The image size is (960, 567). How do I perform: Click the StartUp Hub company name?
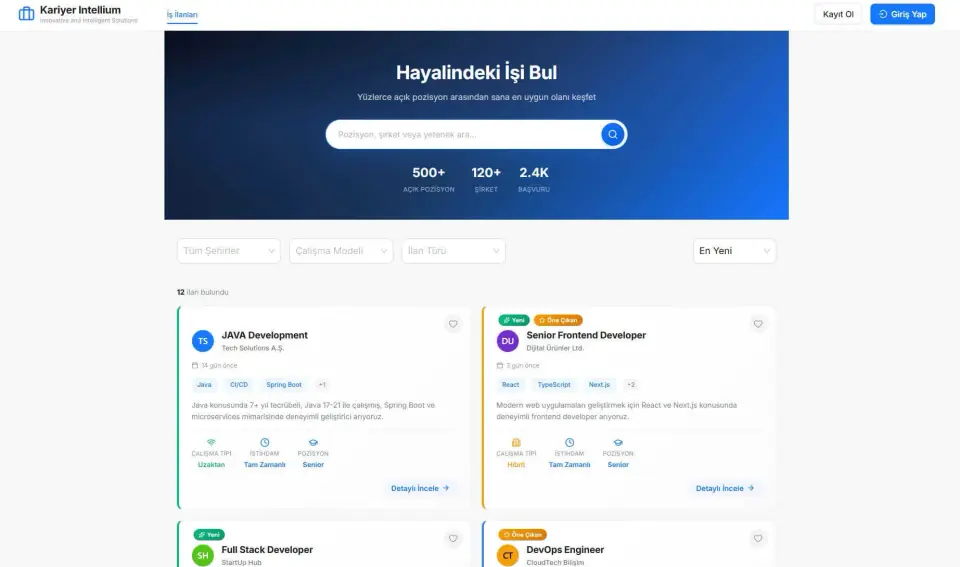click(x=241, y=562)
